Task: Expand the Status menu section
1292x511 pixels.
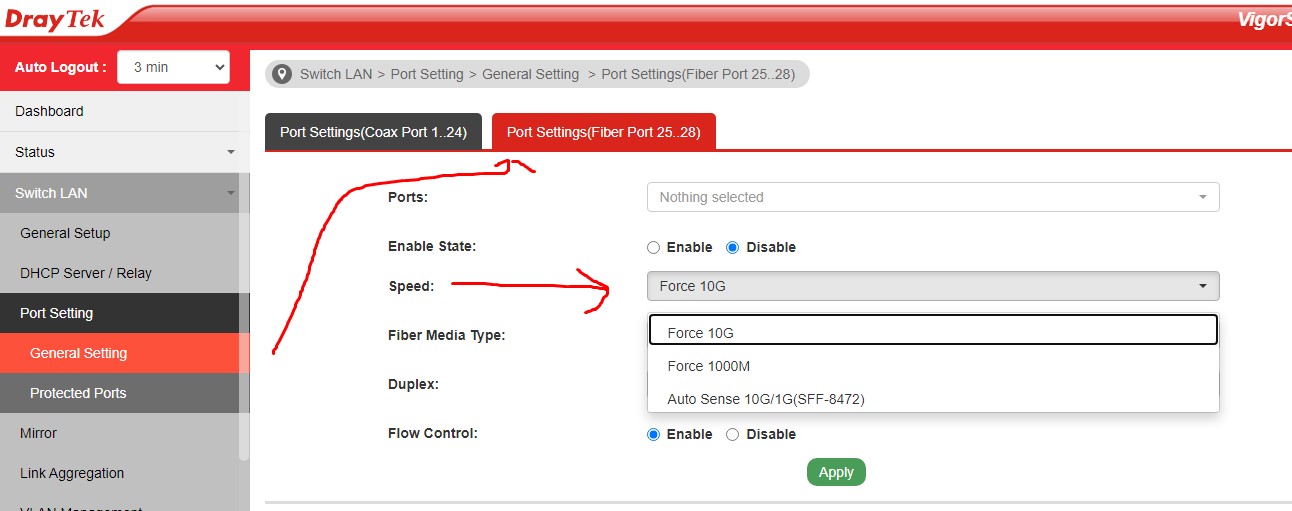Action: 124,152
